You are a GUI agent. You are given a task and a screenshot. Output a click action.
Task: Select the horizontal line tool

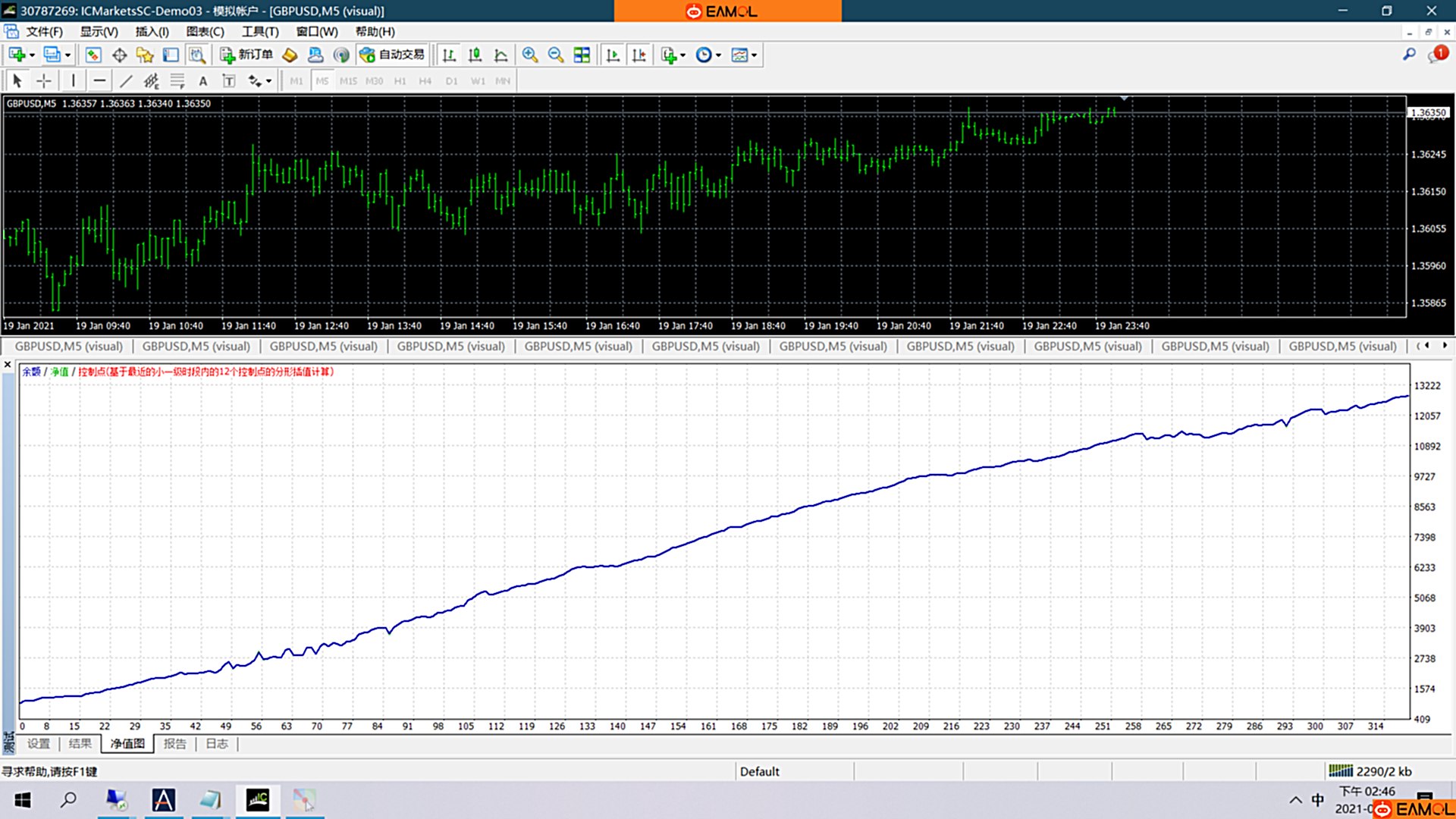(99, 80)
